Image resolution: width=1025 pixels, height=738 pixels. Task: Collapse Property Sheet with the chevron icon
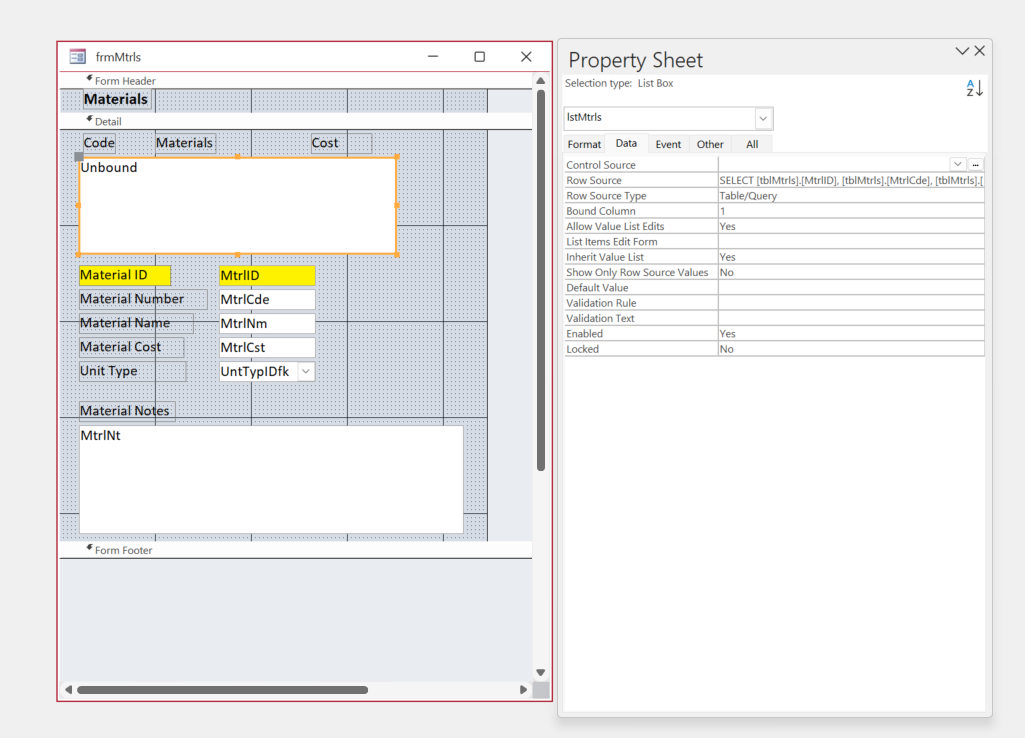962,51
